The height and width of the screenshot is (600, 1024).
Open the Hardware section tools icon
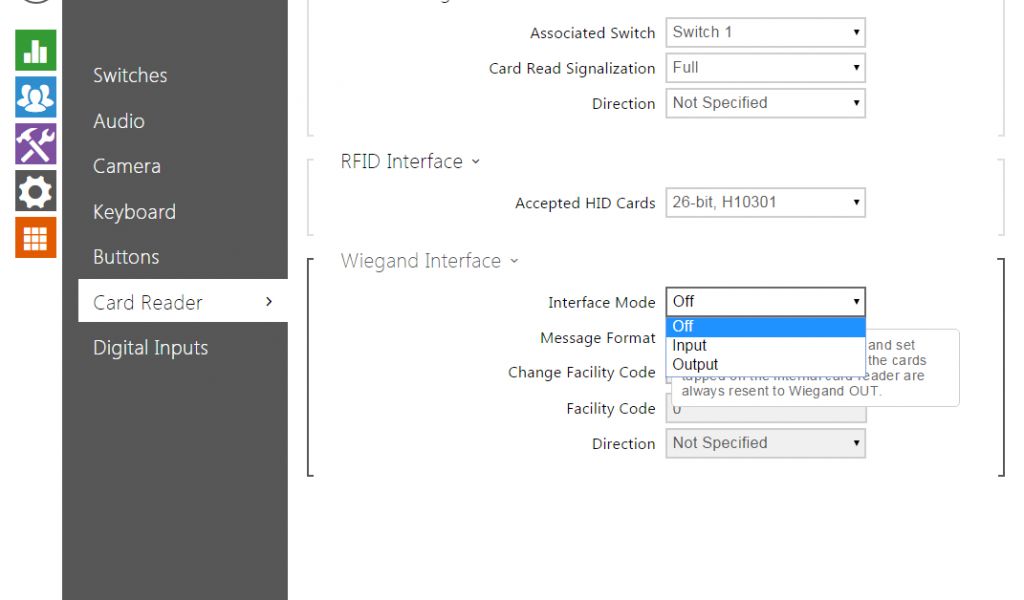pos(35,144)
